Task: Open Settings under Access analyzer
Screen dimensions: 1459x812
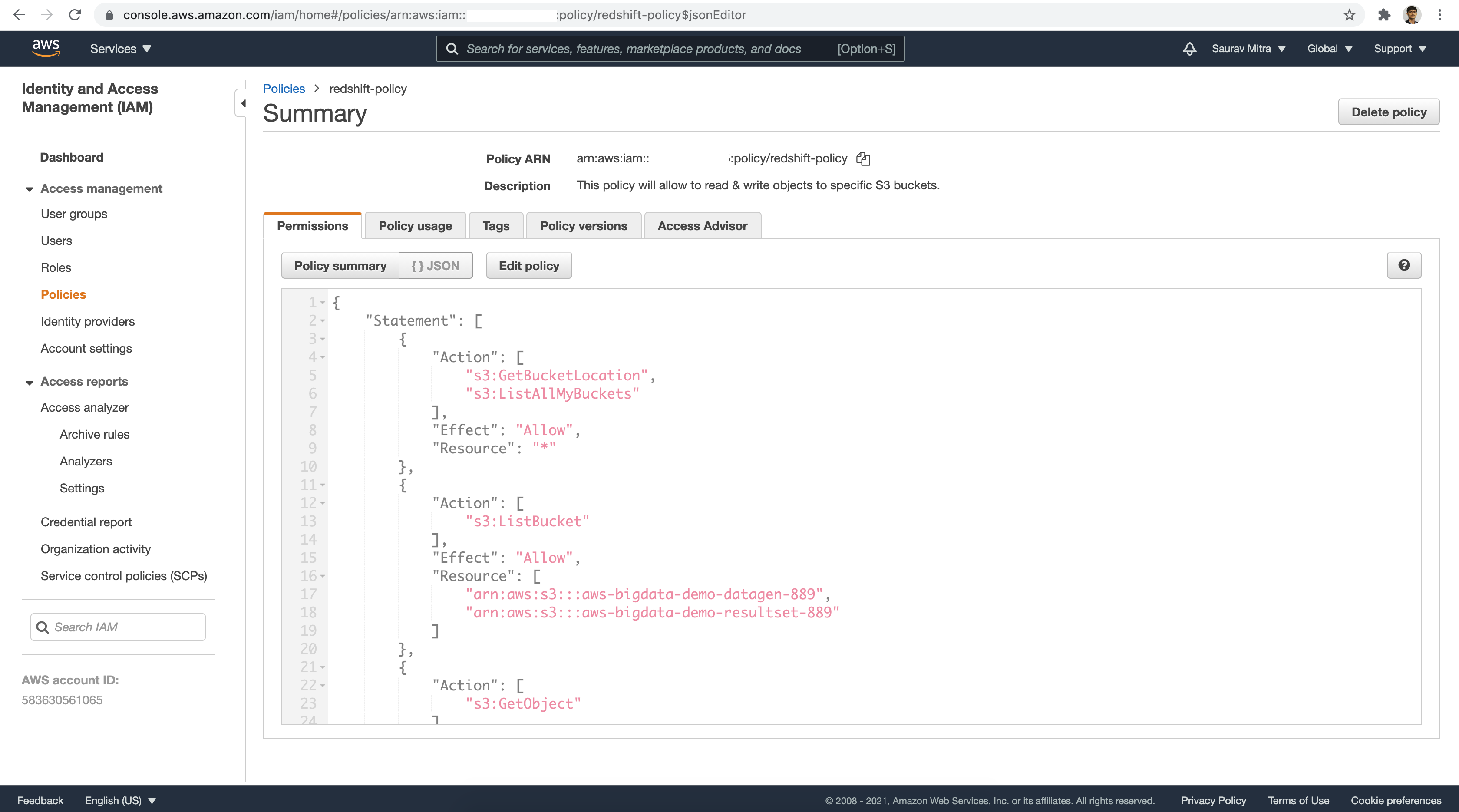Action: click(82, 488)
